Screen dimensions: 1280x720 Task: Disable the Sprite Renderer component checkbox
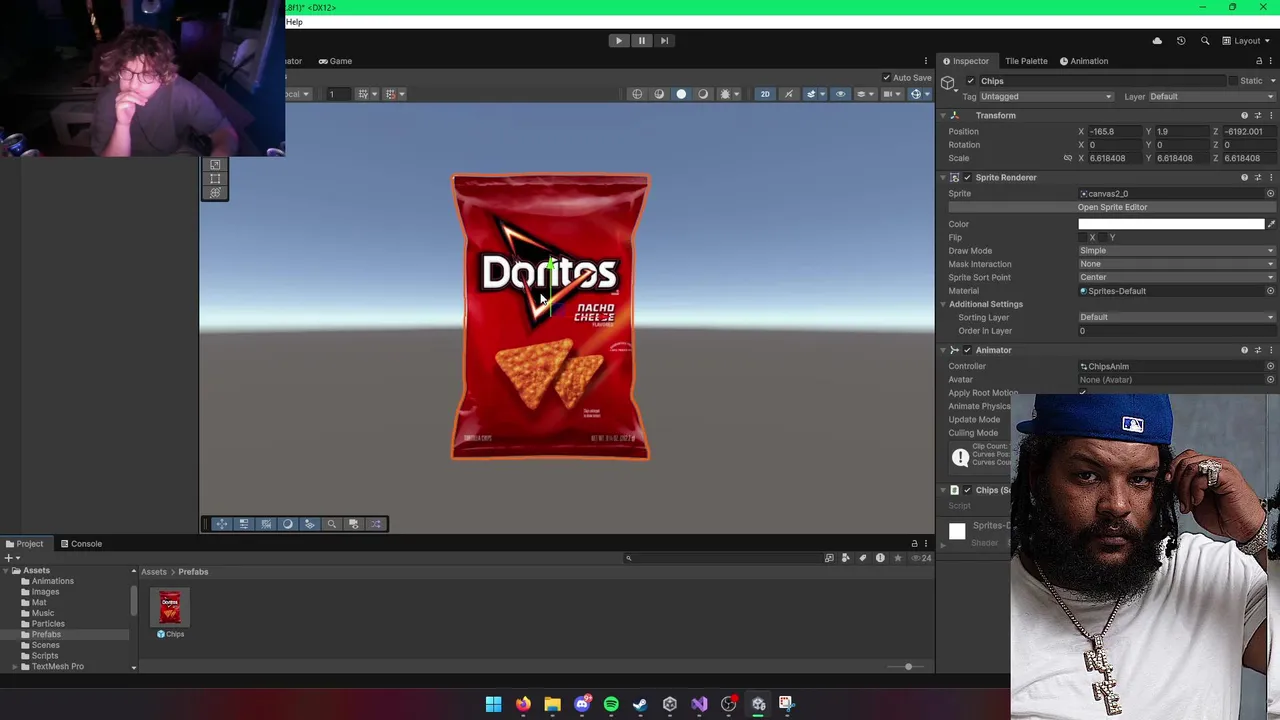click(967, 178)
